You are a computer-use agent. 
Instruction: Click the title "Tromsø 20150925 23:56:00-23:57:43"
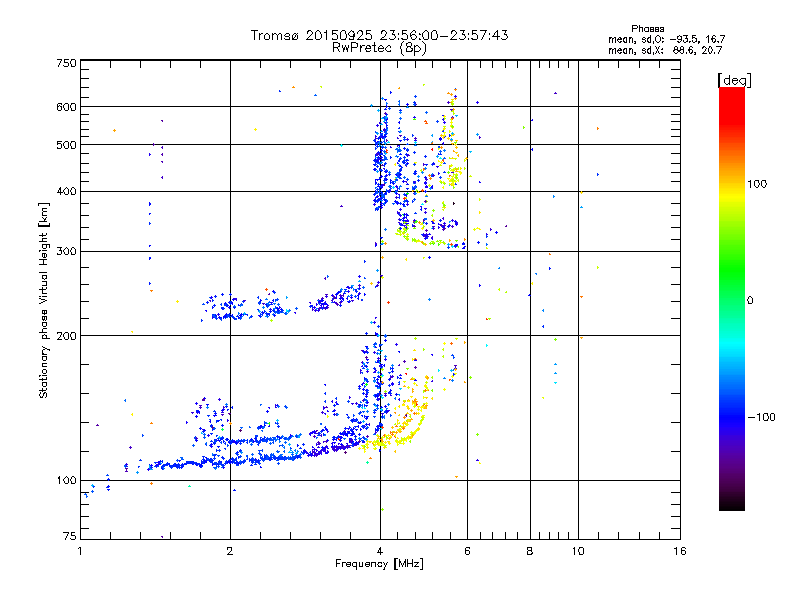(379, 35)
